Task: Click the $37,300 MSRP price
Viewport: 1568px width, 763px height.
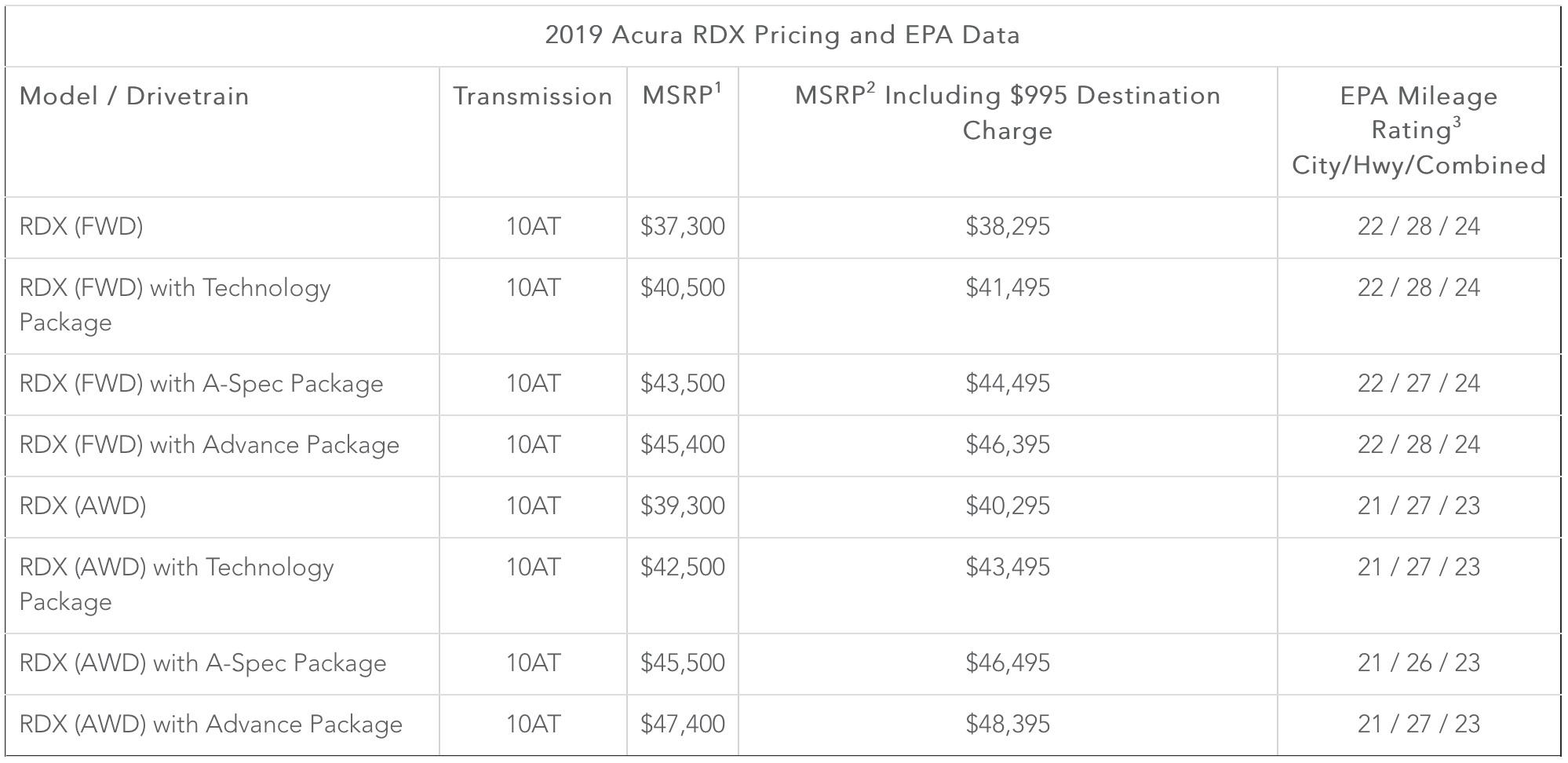Action: point(683,227)
